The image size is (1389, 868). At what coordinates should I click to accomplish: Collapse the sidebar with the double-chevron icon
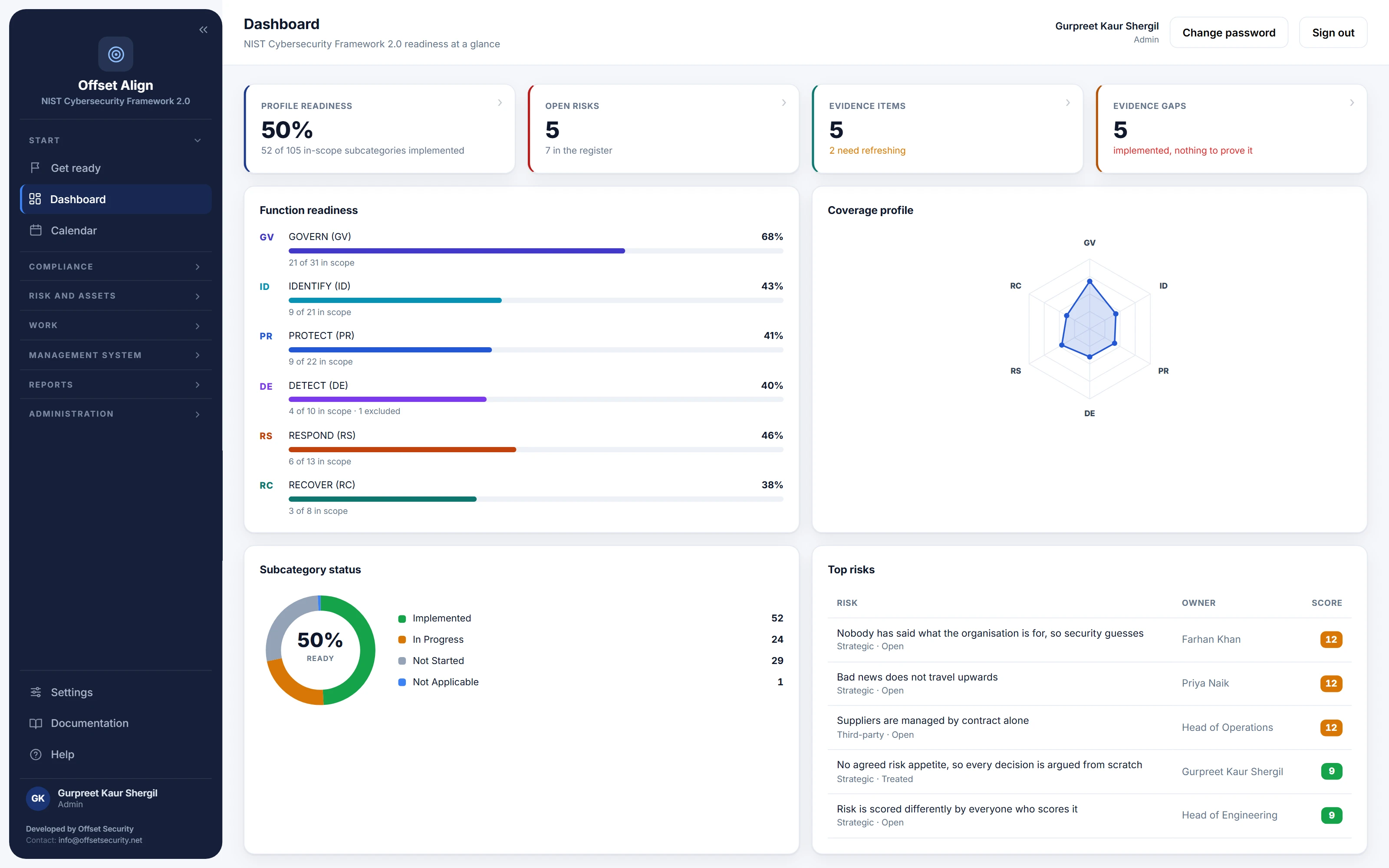(x=203, y=30)
